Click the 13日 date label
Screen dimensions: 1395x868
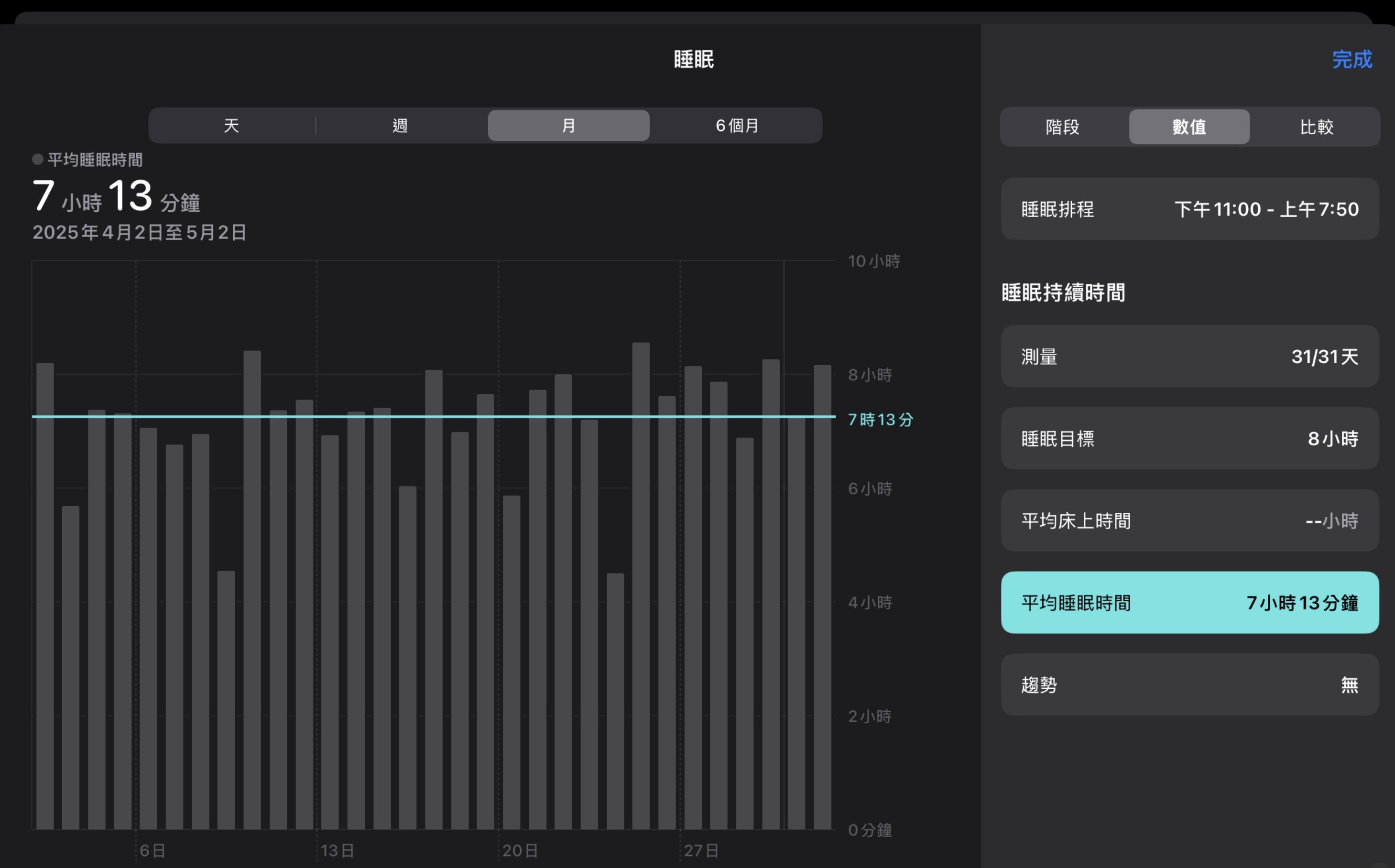[x=337, y=850]
